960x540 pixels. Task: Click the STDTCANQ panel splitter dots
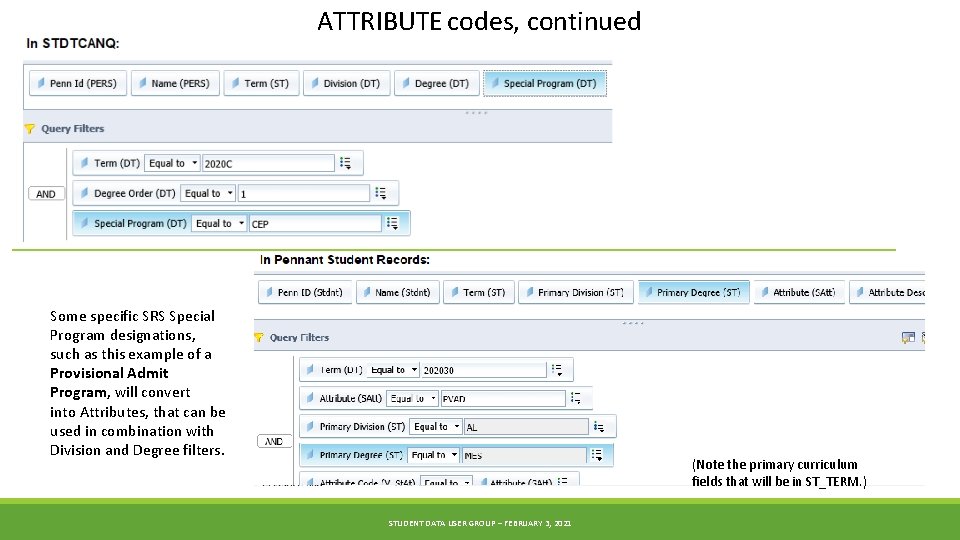(x=476, y=113)
